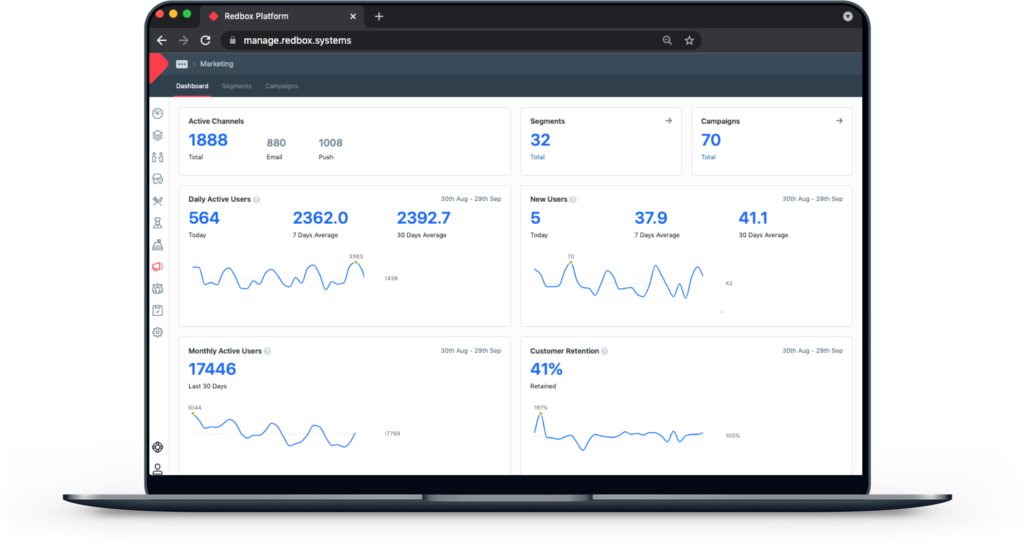Select the stacked layers sidebar icon
Viewport: 1024px width, 544px height.
coord(157,135)
